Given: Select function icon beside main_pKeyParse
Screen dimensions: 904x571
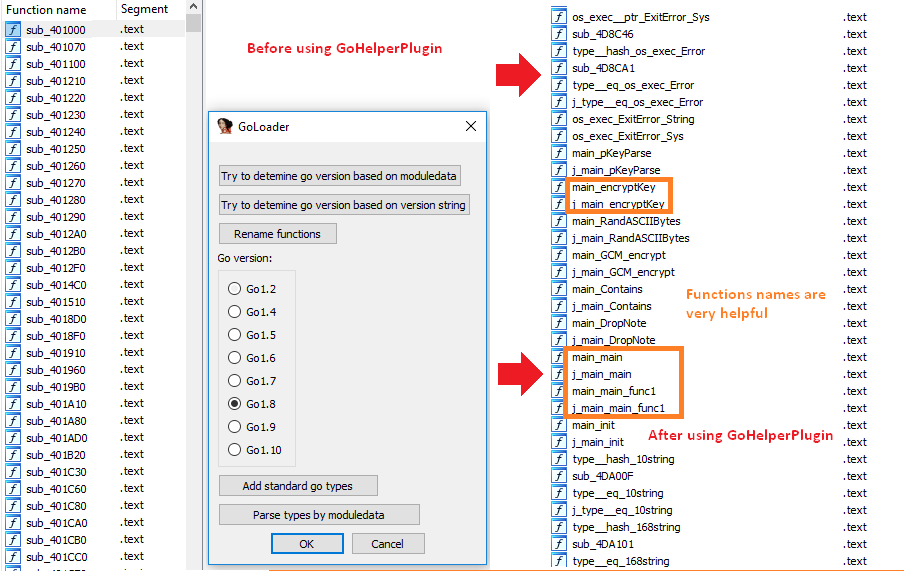Looking at the screenshot, I should 559,153.
